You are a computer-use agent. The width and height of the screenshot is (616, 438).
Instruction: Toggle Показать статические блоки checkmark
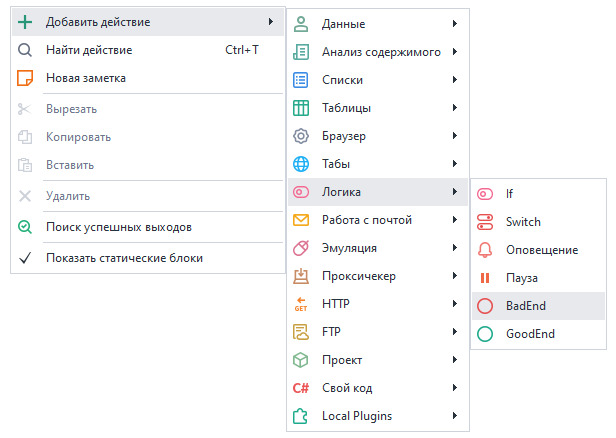[26, 258]
